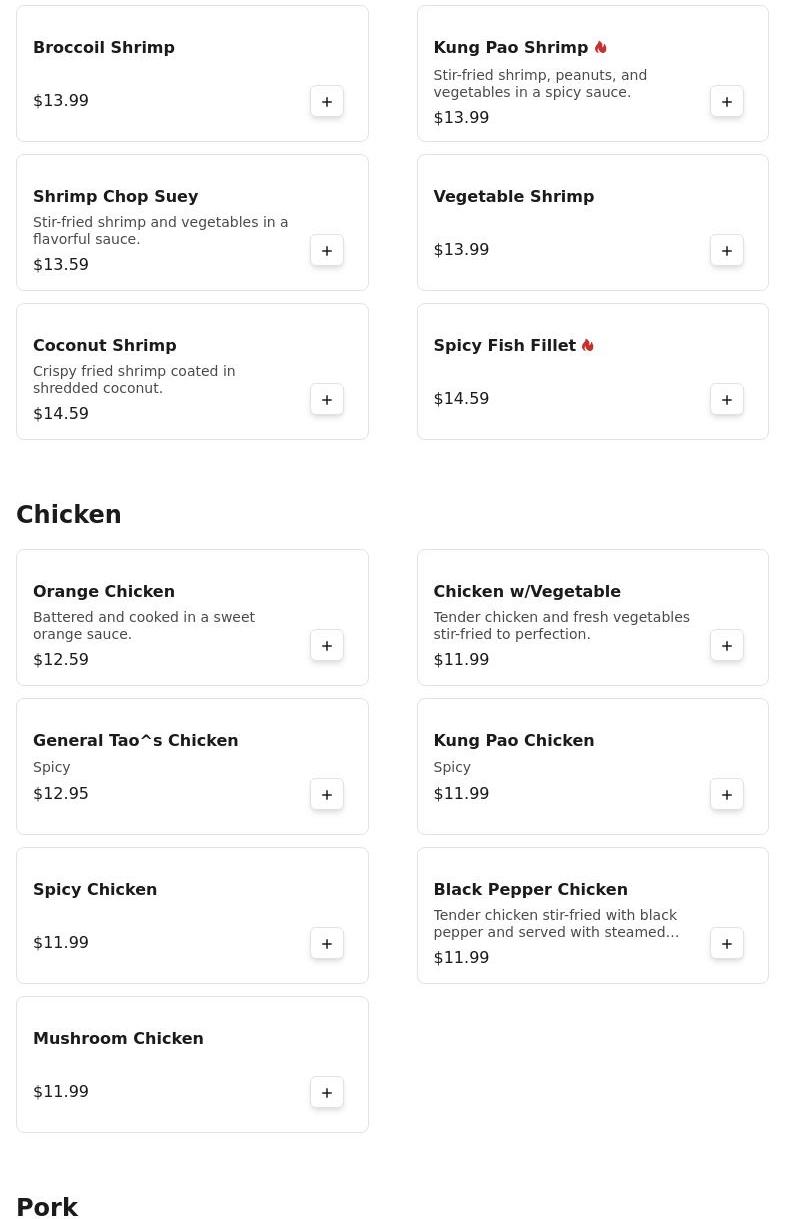Open the Orange Chicken item title
Viewport: 785px width, 1219px height.
click(104, 591)
